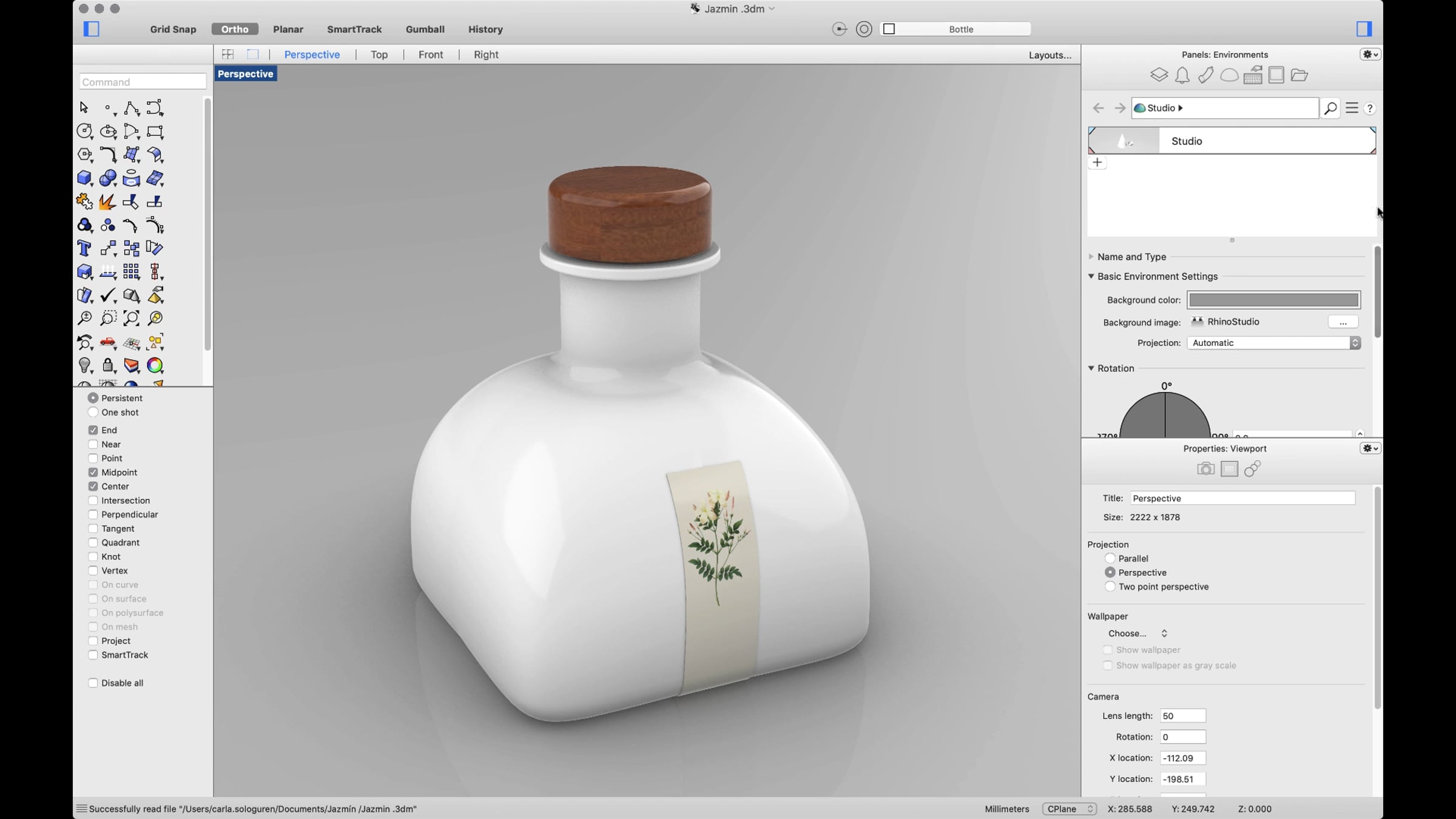
Task: Pick the gray Background color swatch
Action: (x=1273, y=300)
